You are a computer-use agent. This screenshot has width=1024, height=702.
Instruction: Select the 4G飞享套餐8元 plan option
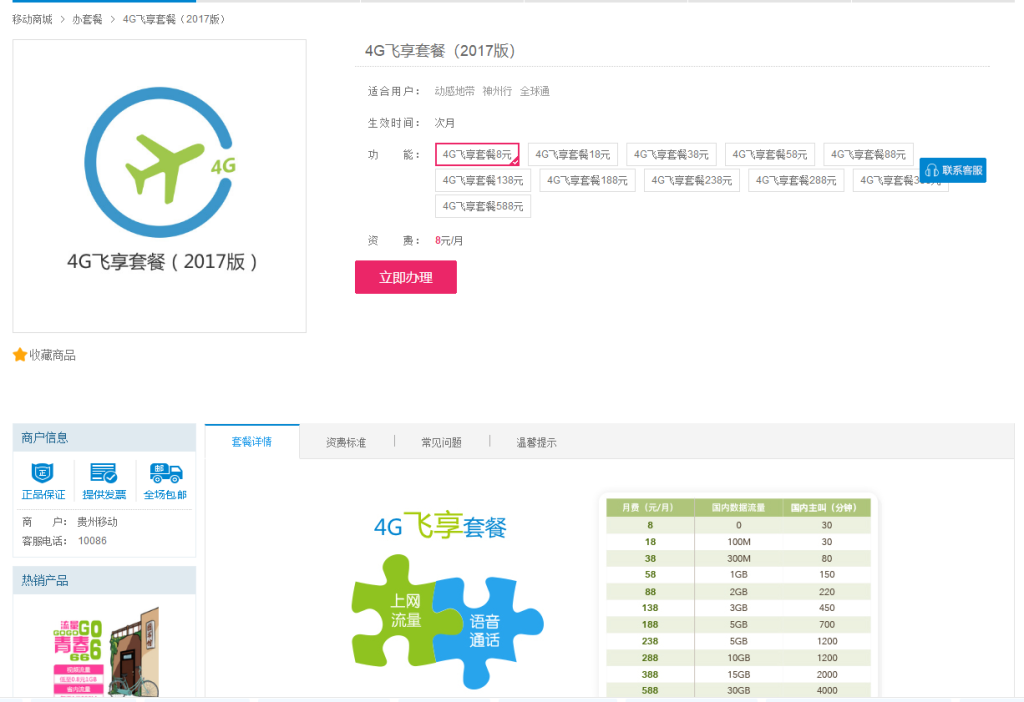coord(477,155)
